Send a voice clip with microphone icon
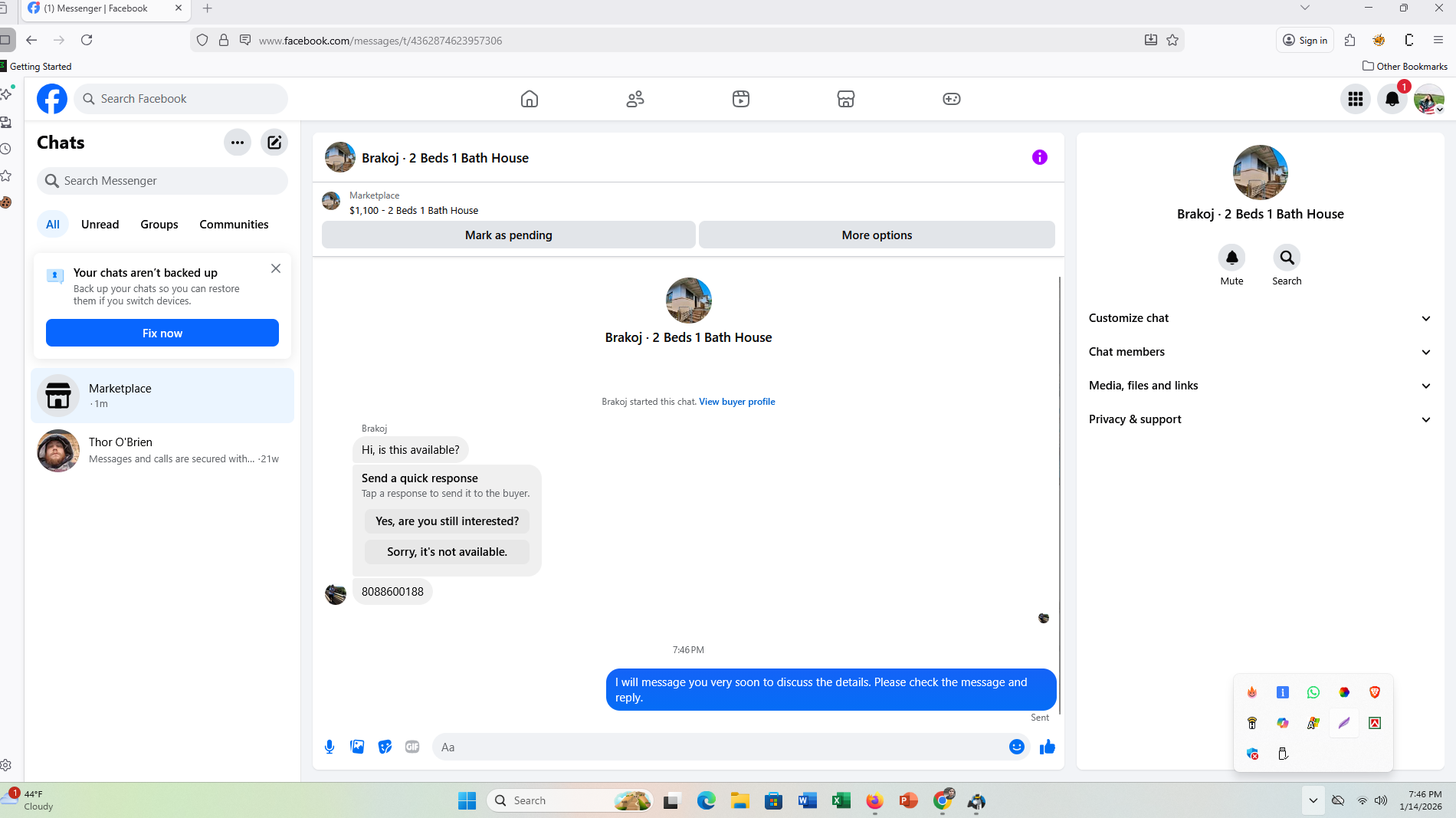This screenshot has width=1456, height=818. click(x=330, y=747)
